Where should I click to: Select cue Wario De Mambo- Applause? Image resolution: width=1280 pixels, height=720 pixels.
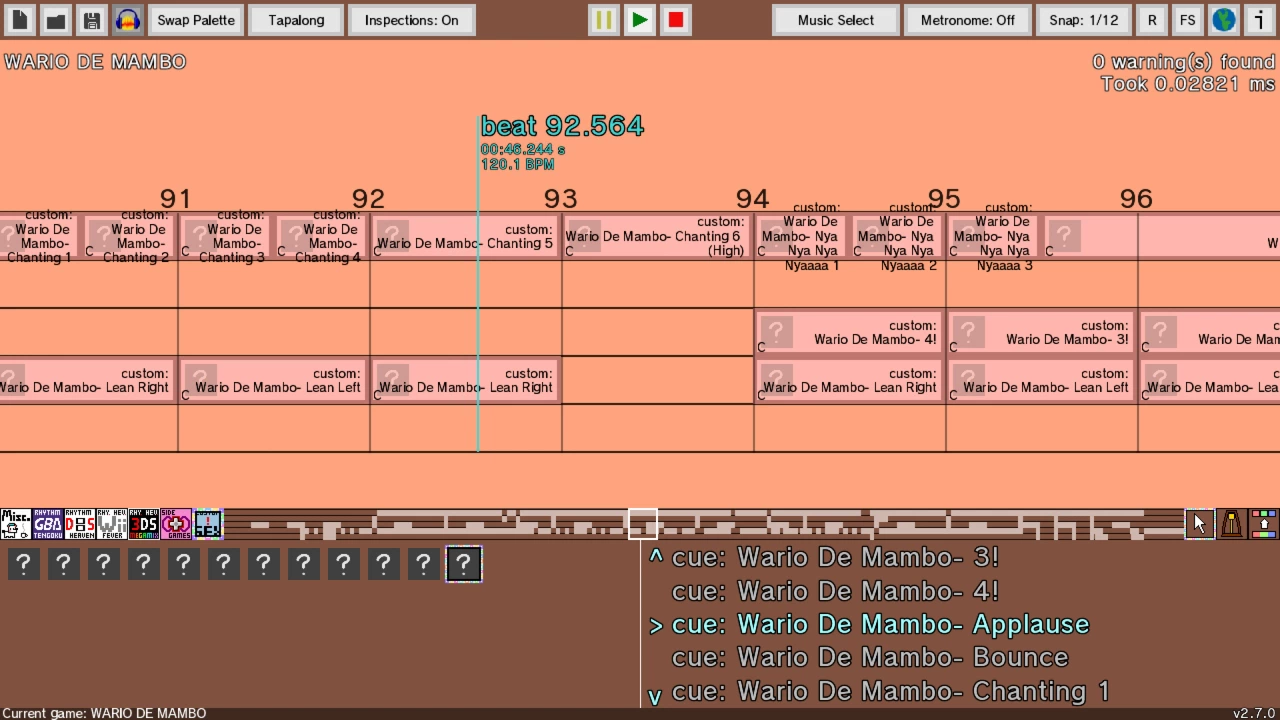click(880, 624)
